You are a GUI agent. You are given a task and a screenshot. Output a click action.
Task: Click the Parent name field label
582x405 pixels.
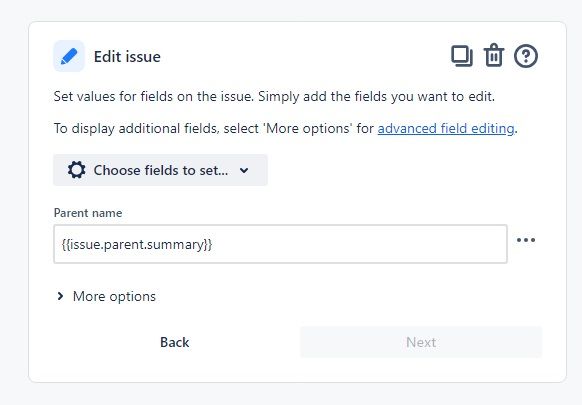(x=88, y=213)
